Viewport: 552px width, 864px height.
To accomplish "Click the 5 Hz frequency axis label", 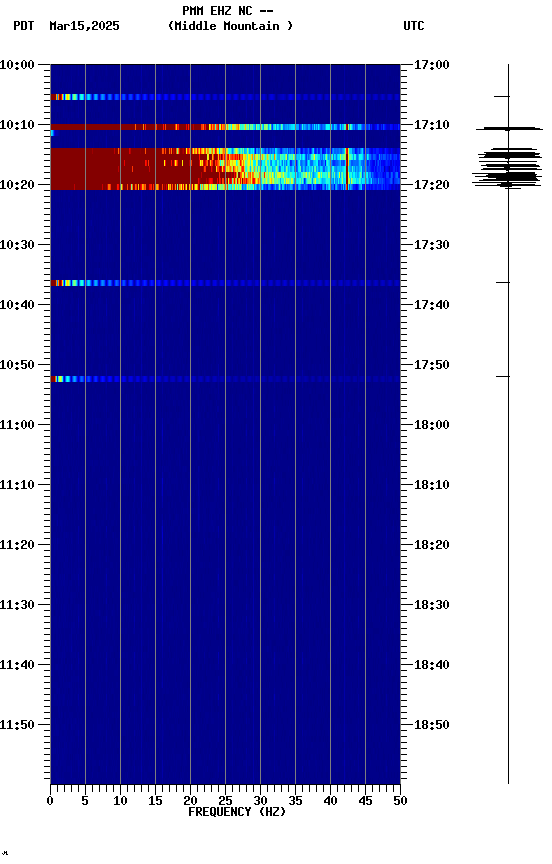I will tap(85, 801).
